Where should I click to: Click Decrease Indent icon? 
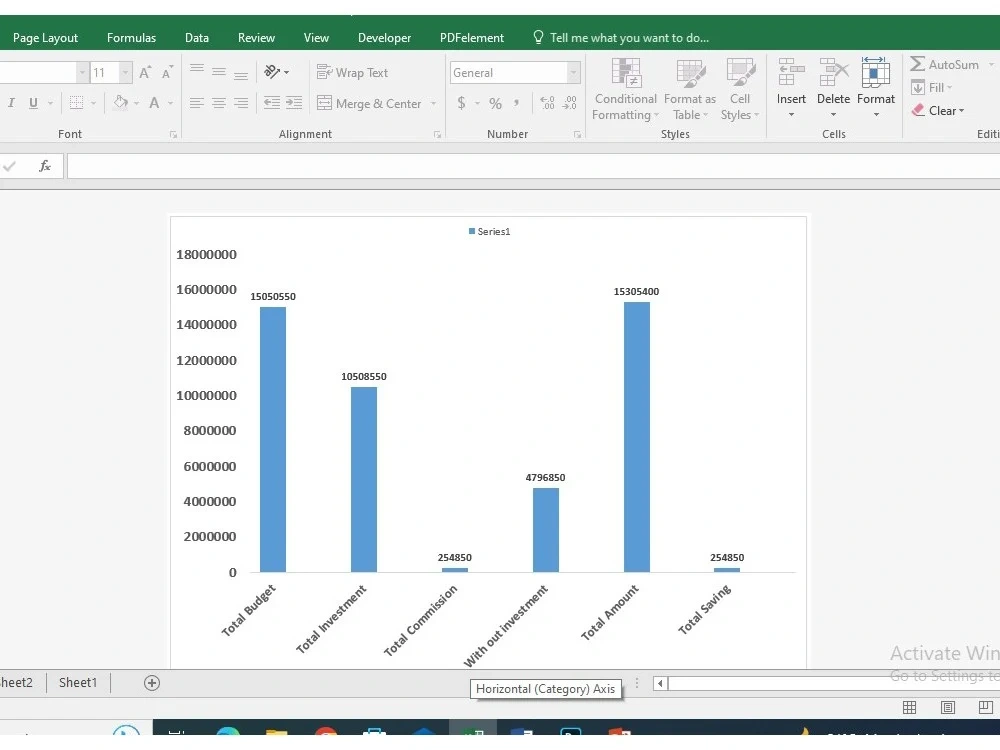pyautogui.click(x=272, y=103)
